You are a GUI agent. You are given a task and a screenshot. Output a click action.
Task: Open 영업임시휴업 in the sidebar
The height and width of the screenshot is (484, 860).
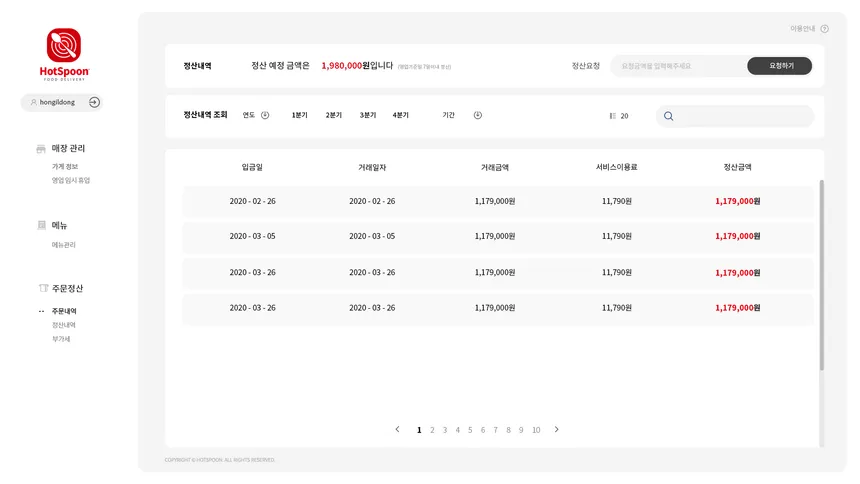click(71, 180)
